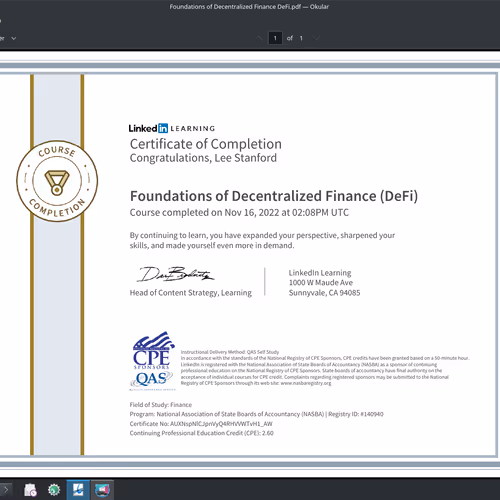Image resolution: width=500 pixels, height=500 pixels.
Task: Click 'Instructional Delivery Method: QAS Self Study' text
Action: coord(230,352)
